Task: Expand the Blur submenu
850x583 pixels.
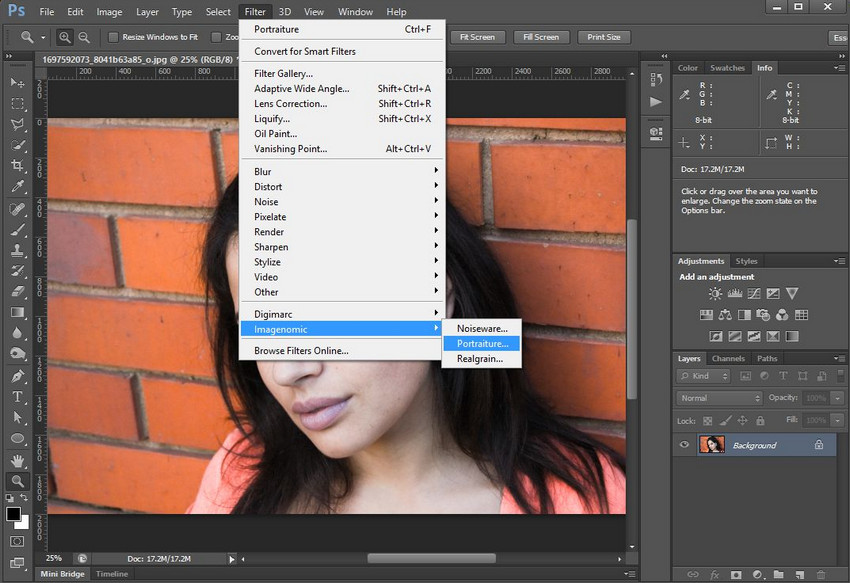Action: (342, 171)
